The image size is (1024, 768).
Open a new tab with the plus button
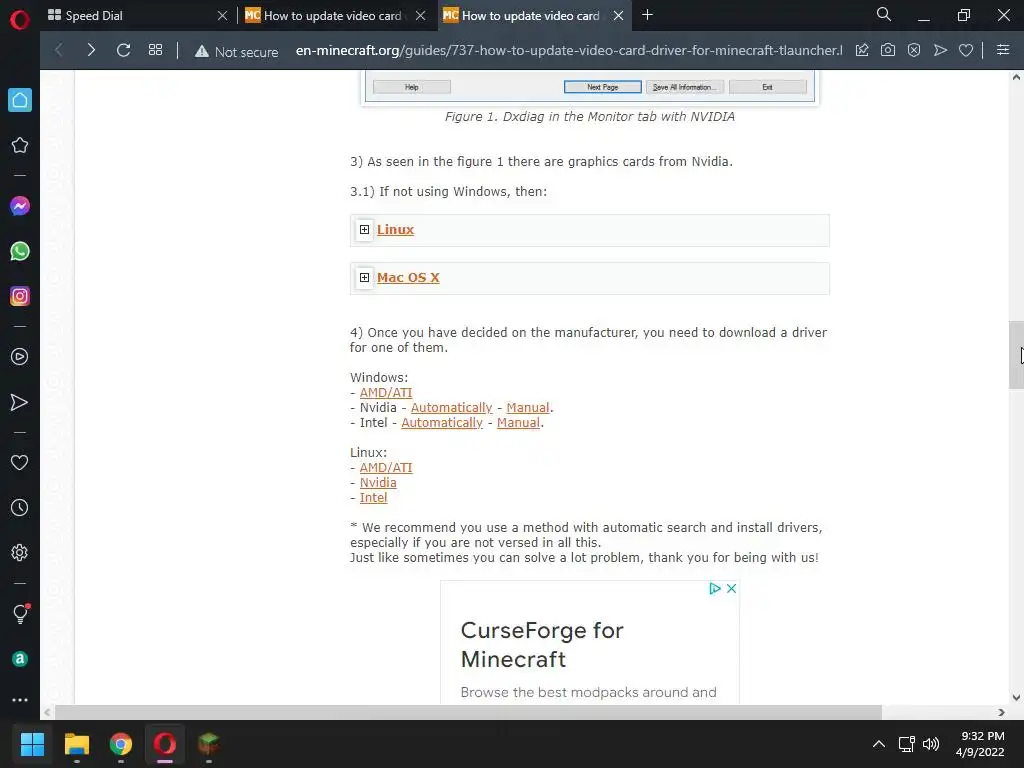(x=647, y=15)
